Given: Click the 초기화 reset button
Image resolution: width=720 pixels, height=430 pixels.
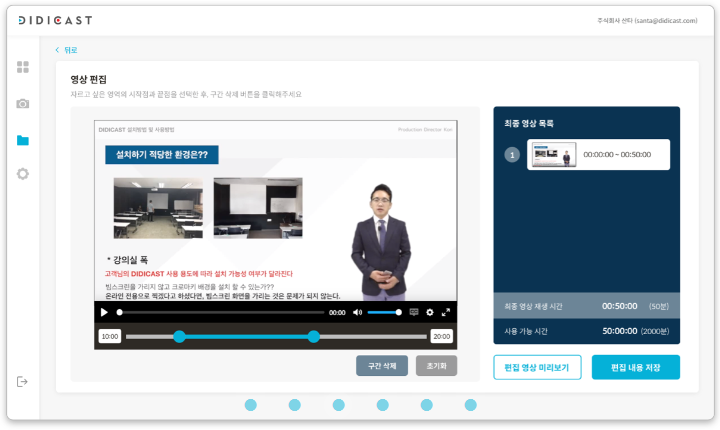Looking at the screenshot, I should [436, 366].
